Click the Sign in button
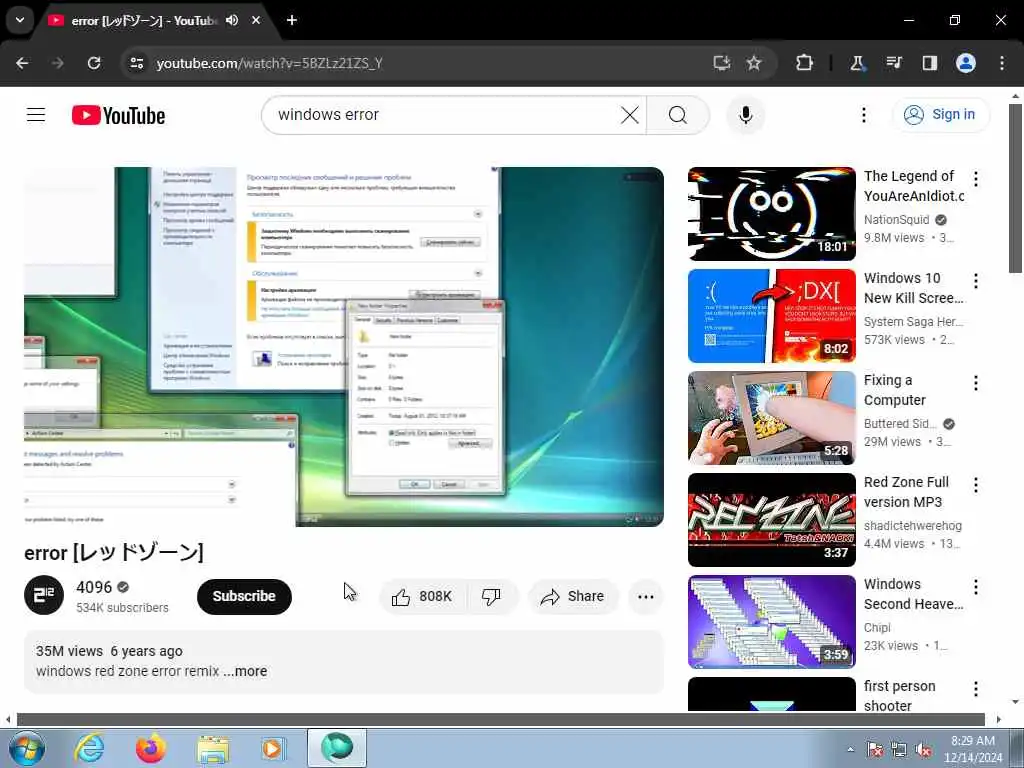 point(941,115)
